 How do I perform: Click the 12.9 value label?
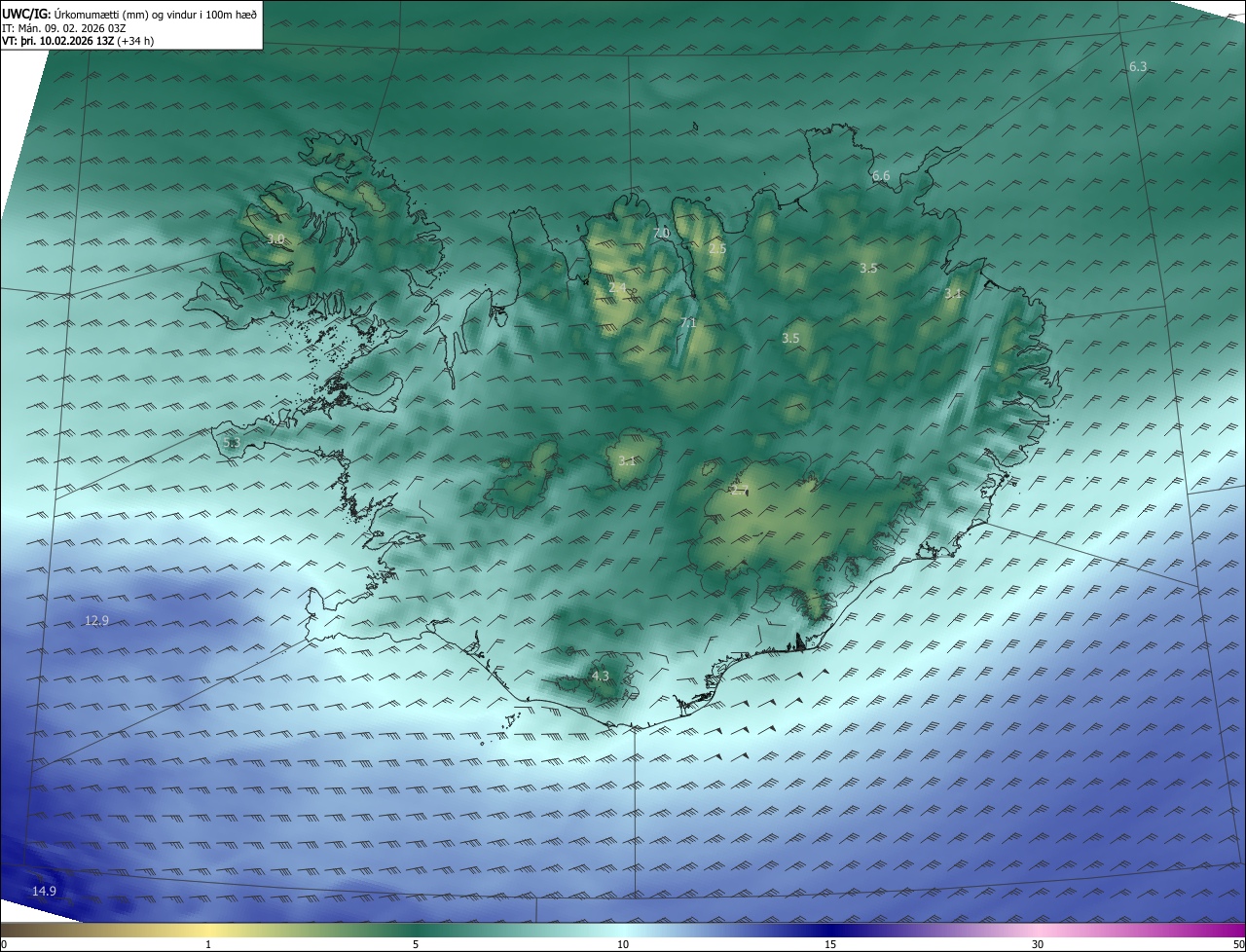(x=96, y=620)
